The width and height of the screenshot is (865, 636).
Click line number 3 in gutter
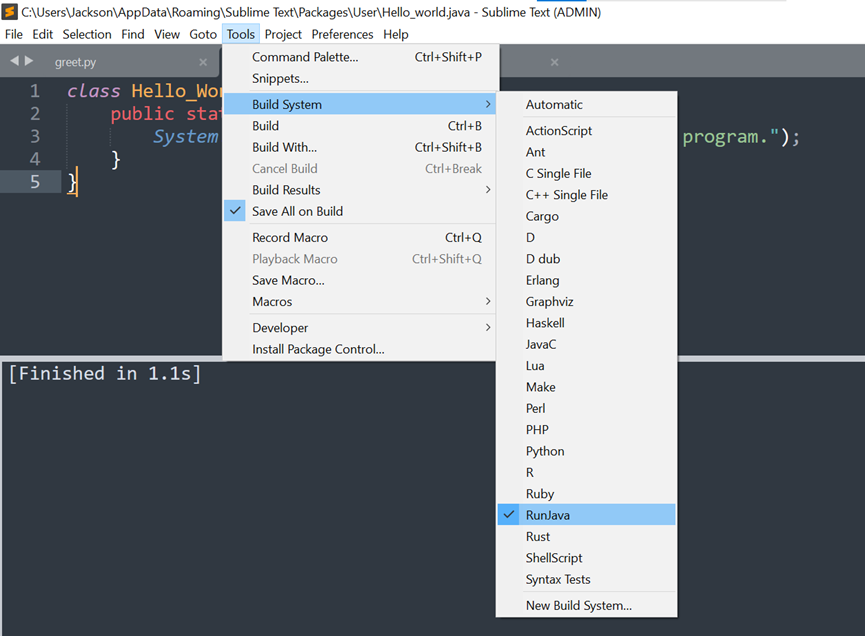point(35,136)
